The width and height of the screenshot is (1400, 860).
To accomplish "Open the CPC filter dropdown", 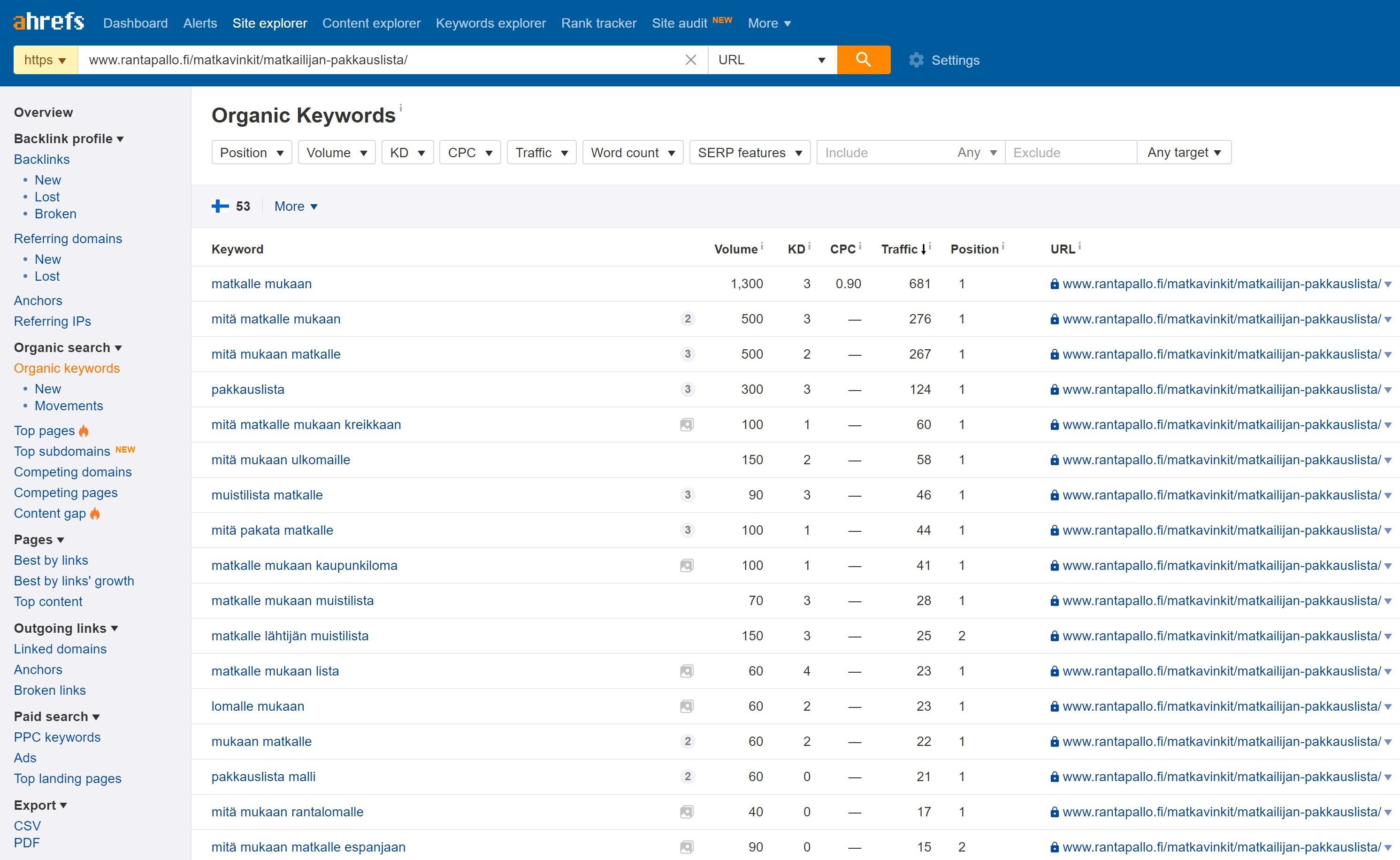I will [x=470, y=153].
